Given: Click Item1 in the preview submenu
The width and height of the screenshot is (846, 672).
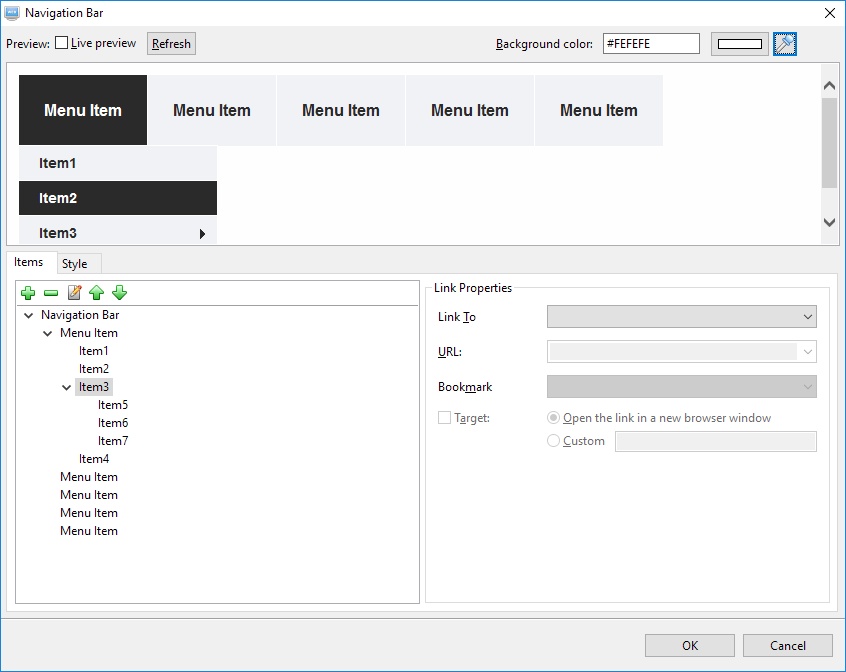Looking at the screenshot, I should coord(118,163).
